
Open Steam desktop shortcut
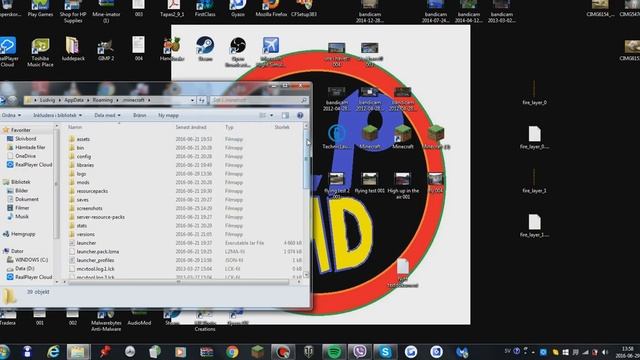point(205,49)
